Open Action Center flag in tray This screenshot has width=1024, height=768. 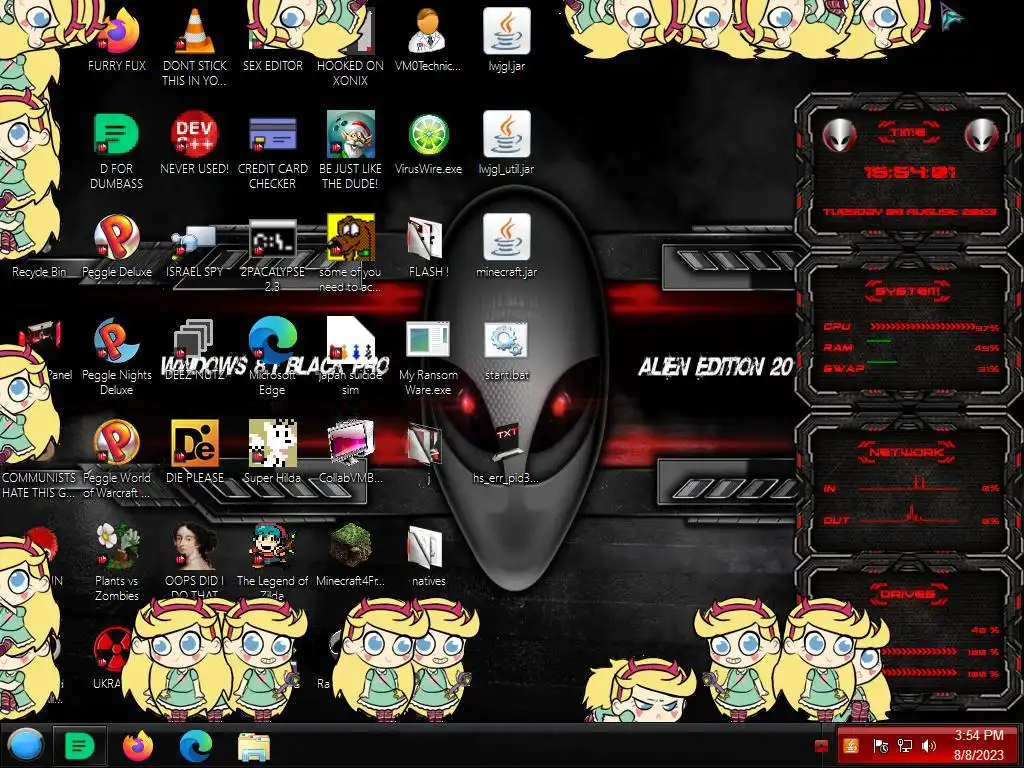(880, 746)
